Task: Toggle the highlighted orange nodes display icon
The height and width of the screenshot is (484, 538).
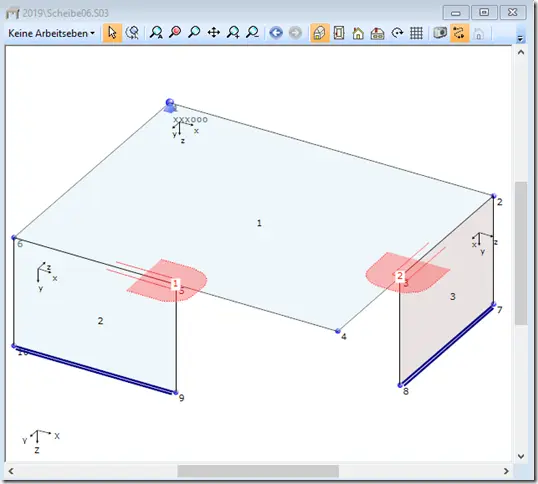Action: [x=459, y=33]
